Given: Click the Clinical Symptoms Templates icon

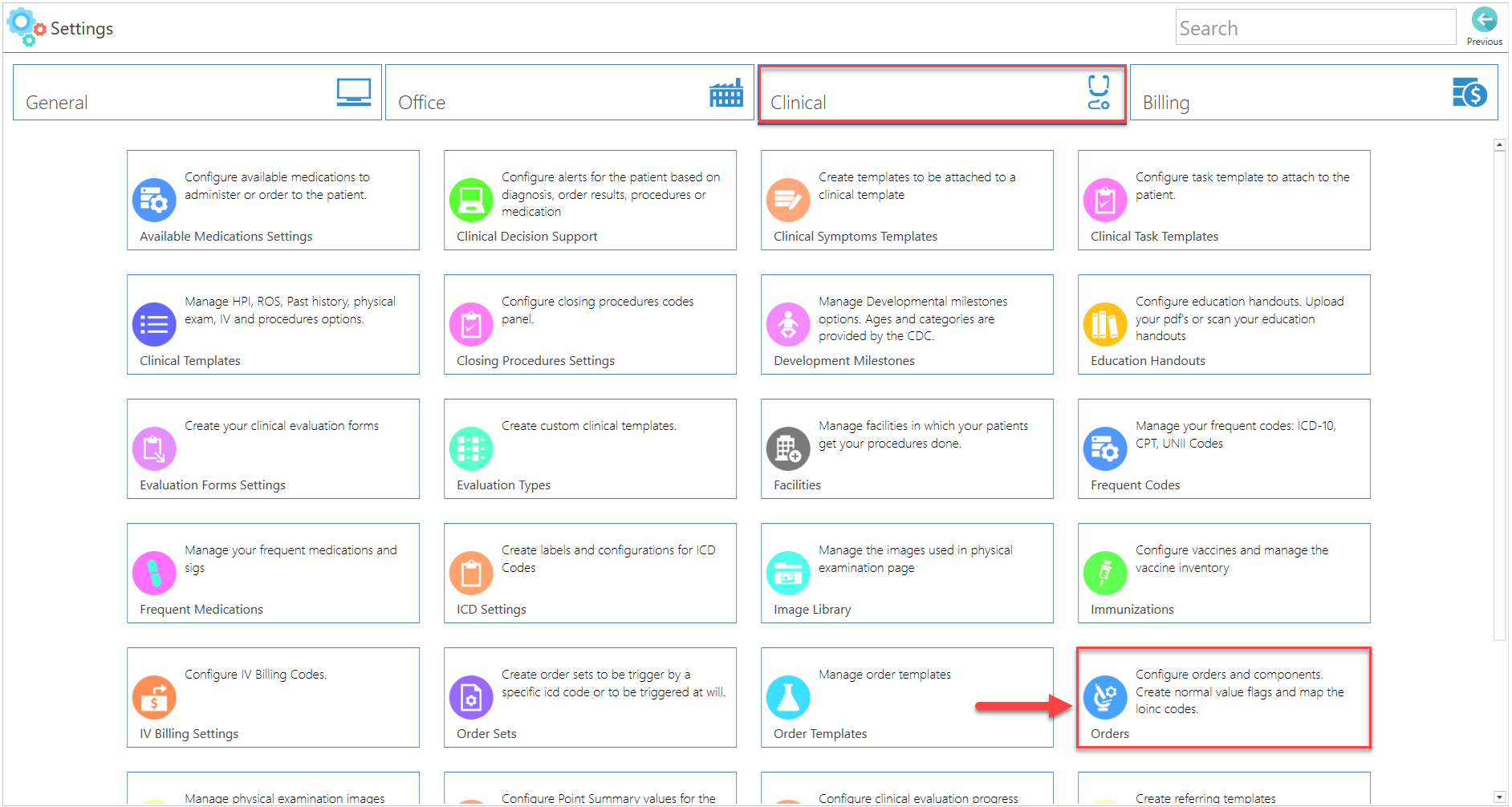Looking at the screenshot, I should pos(788,200).
